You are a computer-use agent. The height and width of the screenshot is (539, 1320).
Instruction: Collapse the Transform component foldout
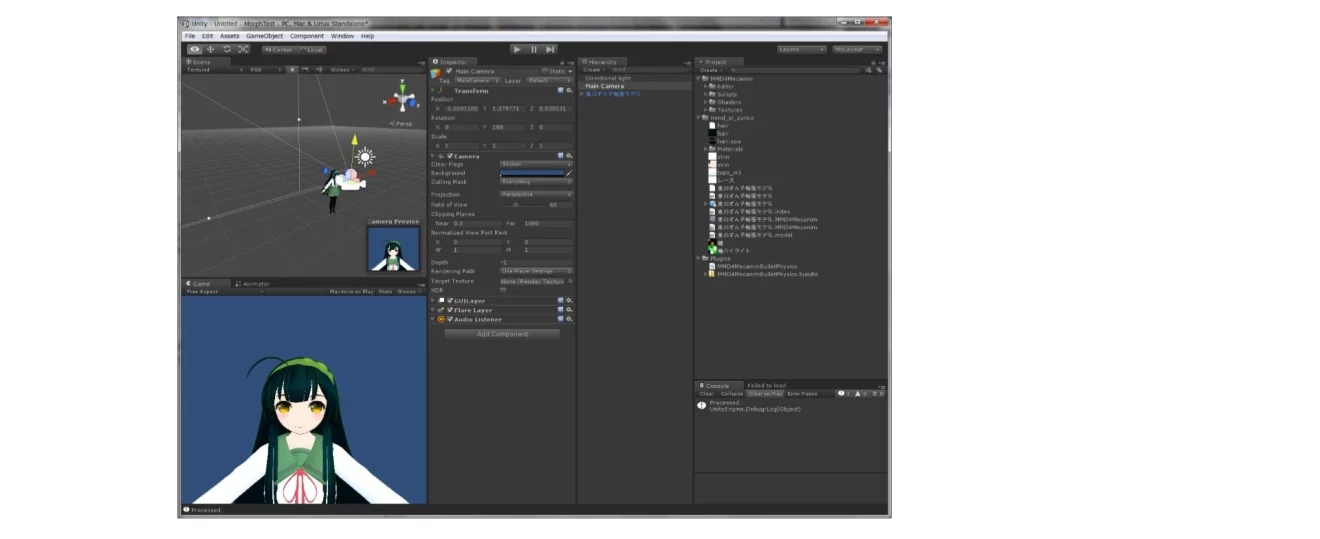tap(434, 91)
